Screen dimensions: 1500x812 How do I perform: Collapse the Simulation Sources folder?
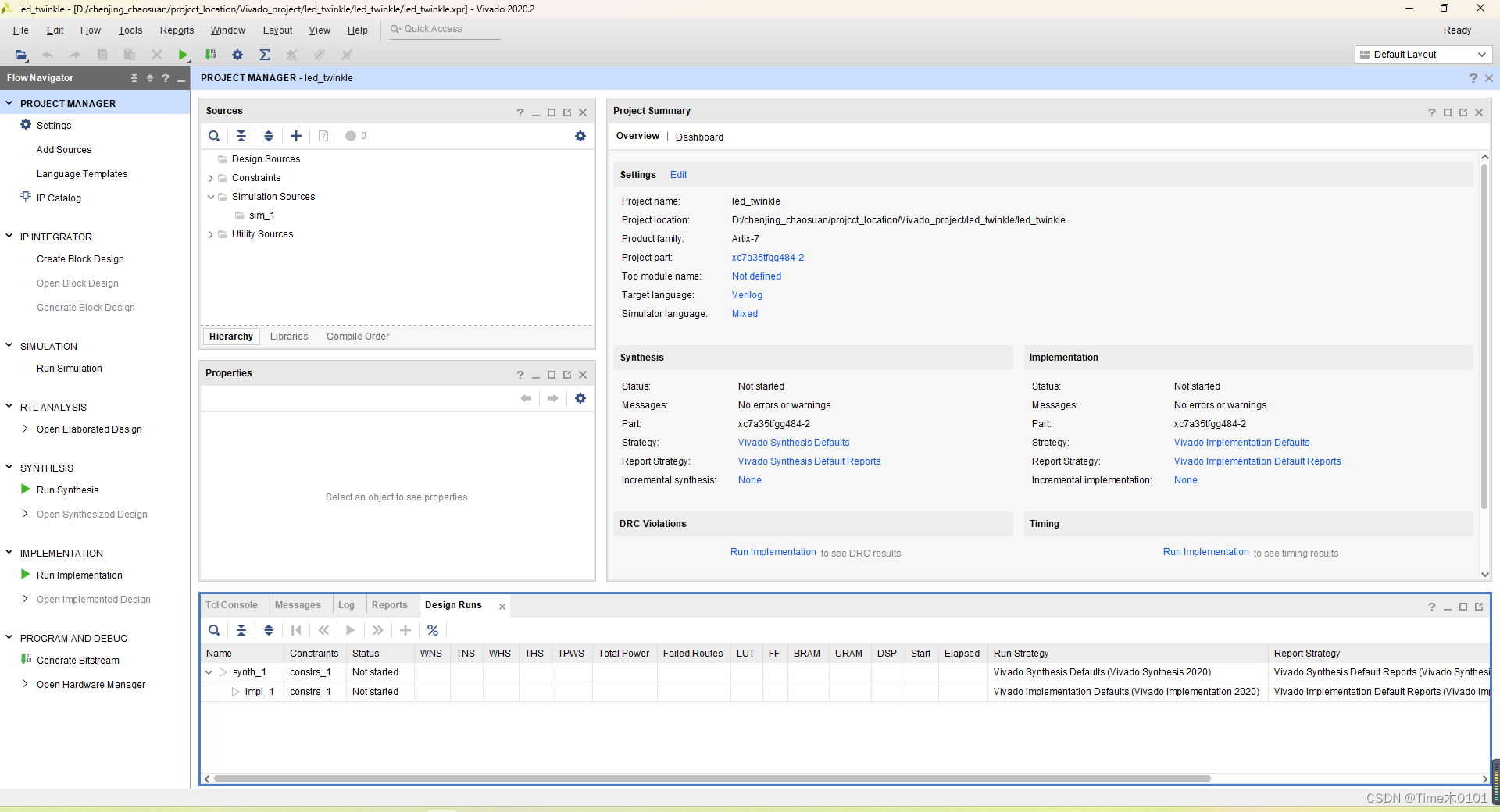(211, 197)
